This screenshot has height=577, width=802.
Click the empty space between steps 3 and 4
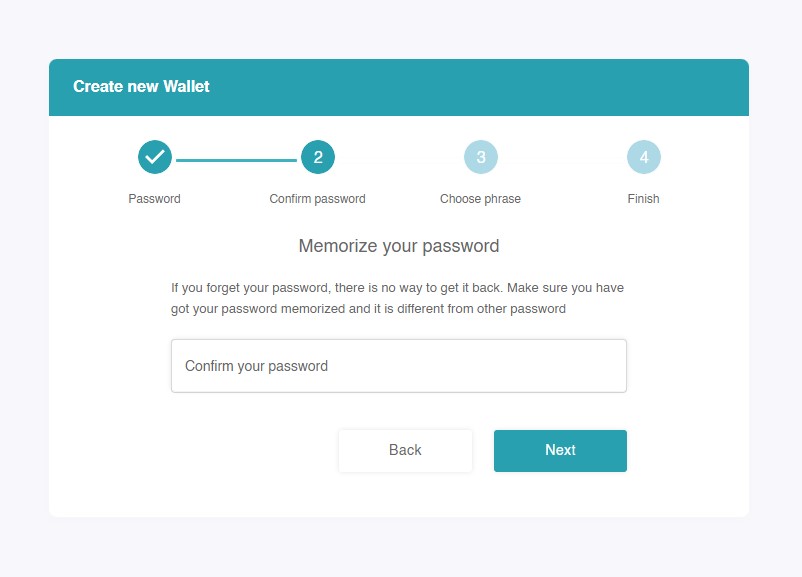click(x=562, y=157)
